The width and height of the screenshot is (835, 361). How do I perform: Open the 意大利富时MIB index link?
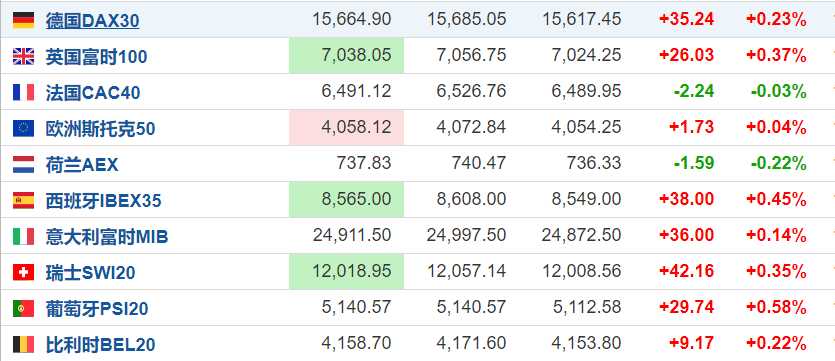[x=107, y=237]
